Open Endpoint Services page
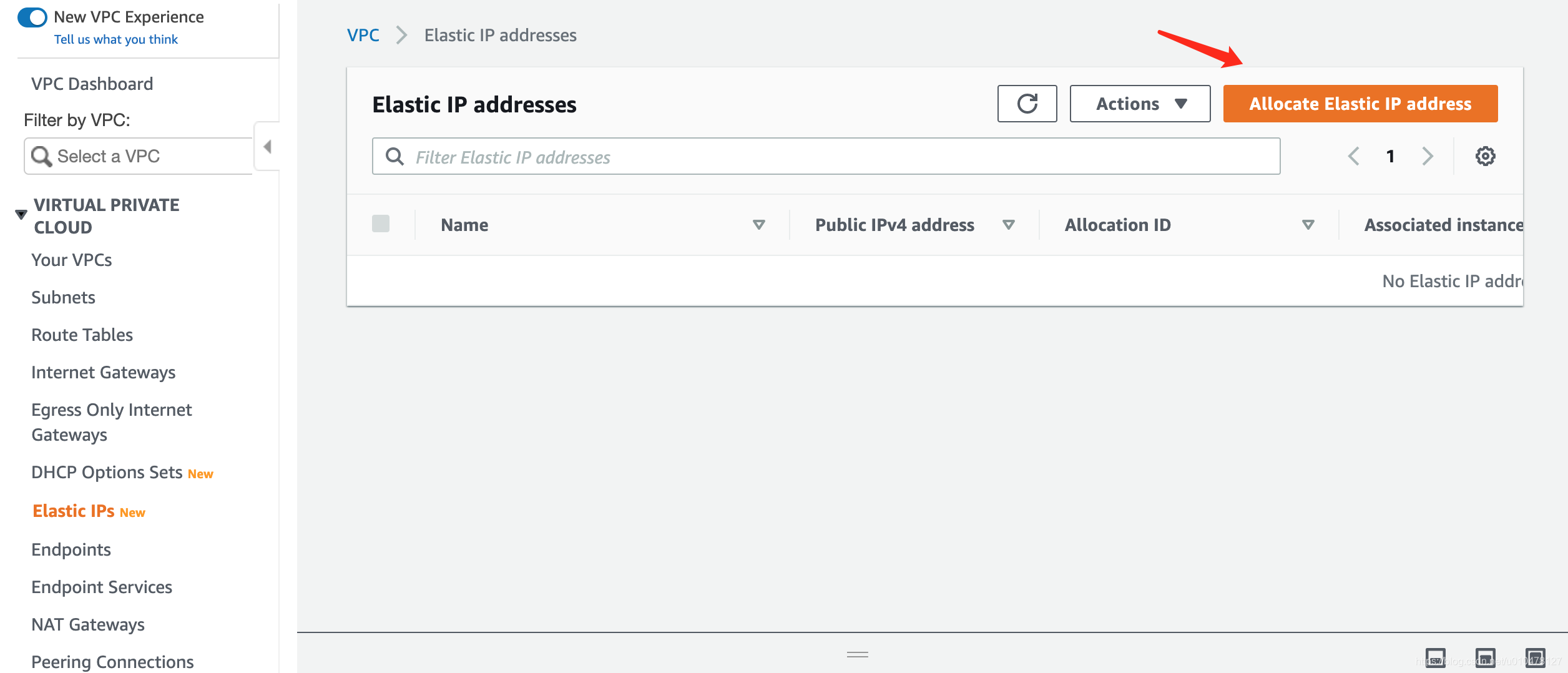1568x673 pixels. (102, 587)
